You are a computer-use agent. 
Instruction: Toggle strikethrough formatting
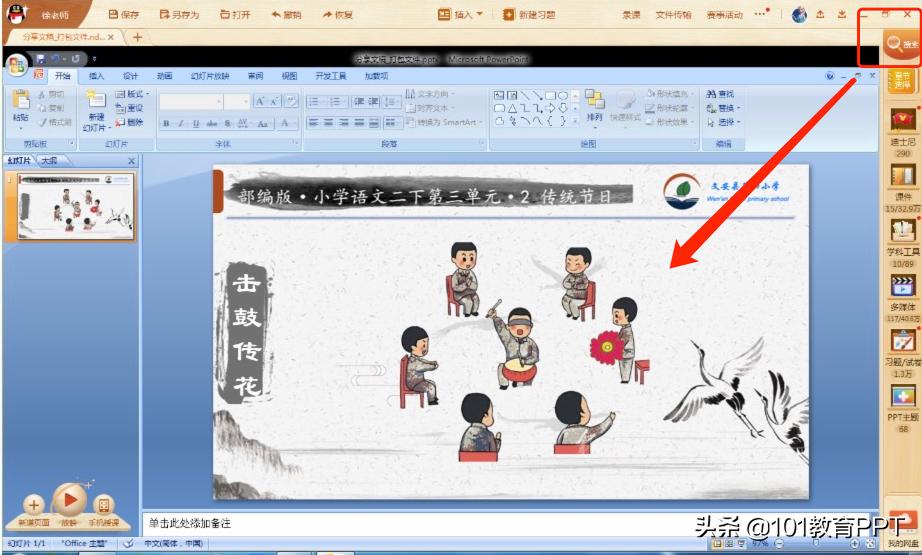212,123
